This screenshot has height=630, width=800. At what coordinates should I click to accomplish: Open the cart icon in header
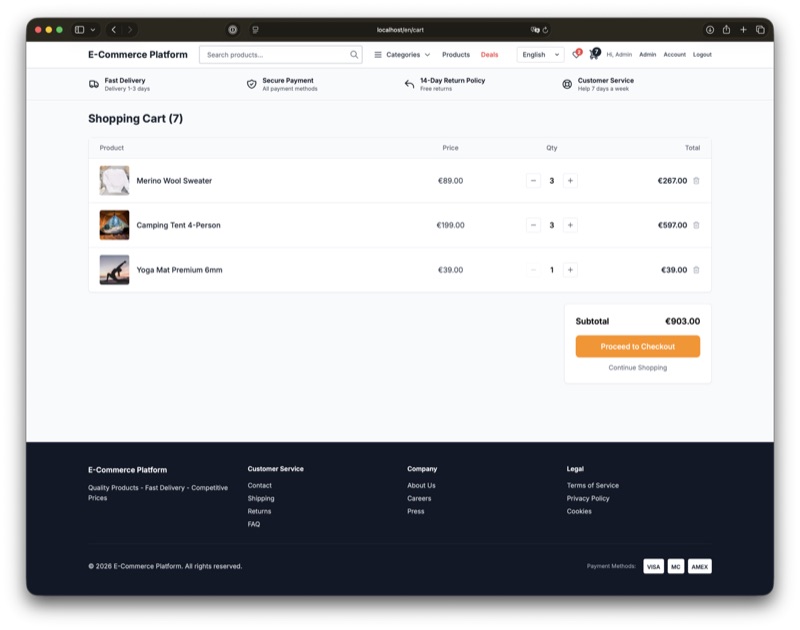point(594,54)
